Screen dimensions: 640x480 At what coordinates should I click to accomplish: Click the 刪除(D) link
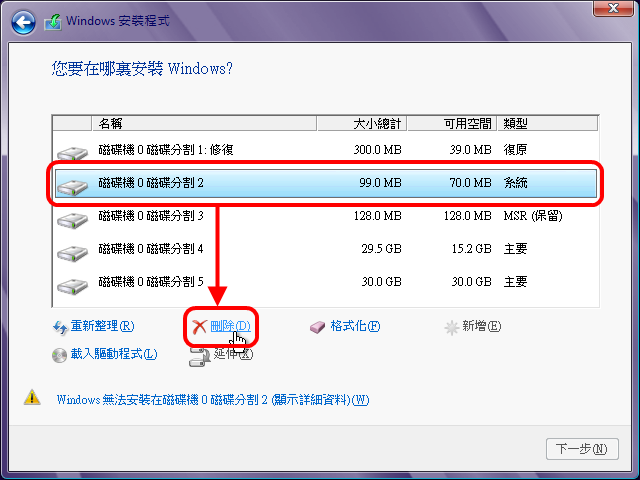click(x=231, y=326)
